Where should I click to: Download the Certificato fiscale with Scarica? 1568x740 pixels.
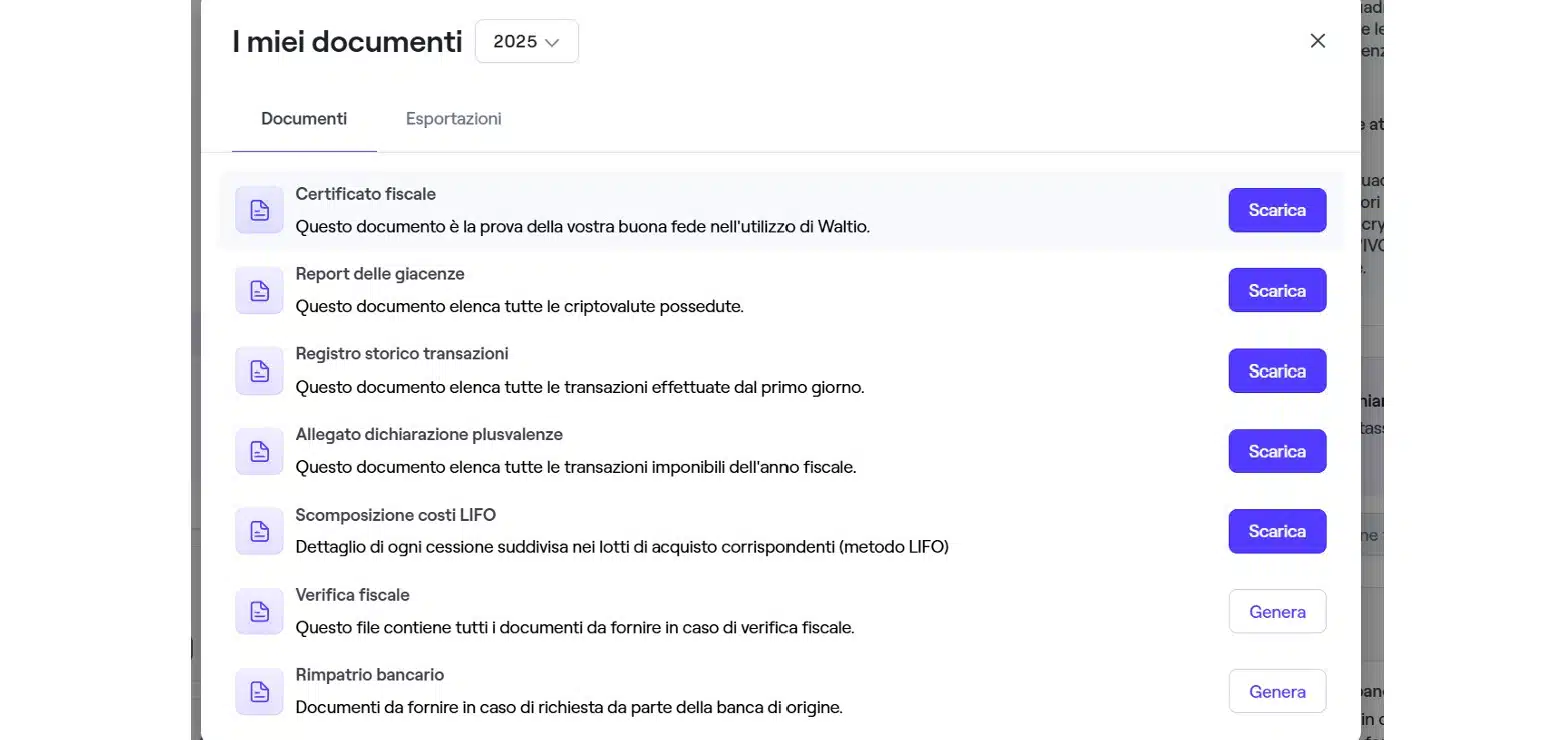click(1277, 210)
